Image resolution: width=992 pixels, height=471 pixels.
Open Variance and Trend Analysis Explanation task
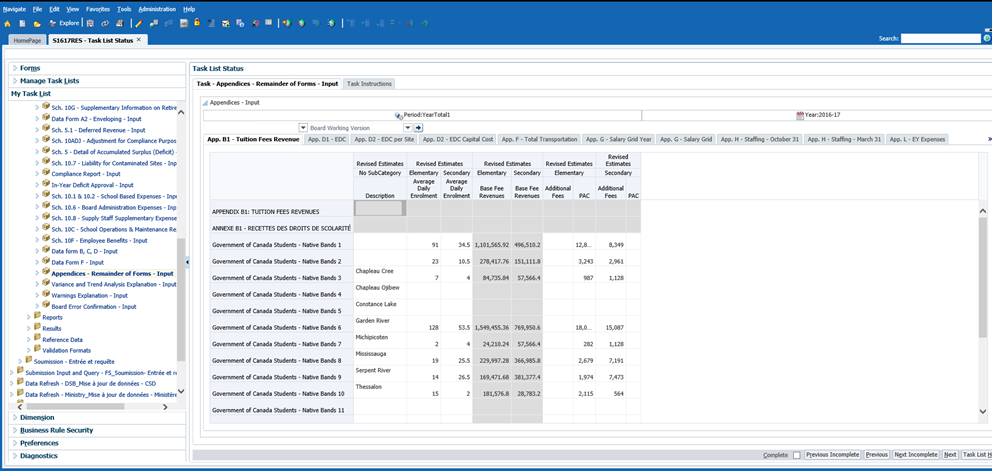coord(114,284)
